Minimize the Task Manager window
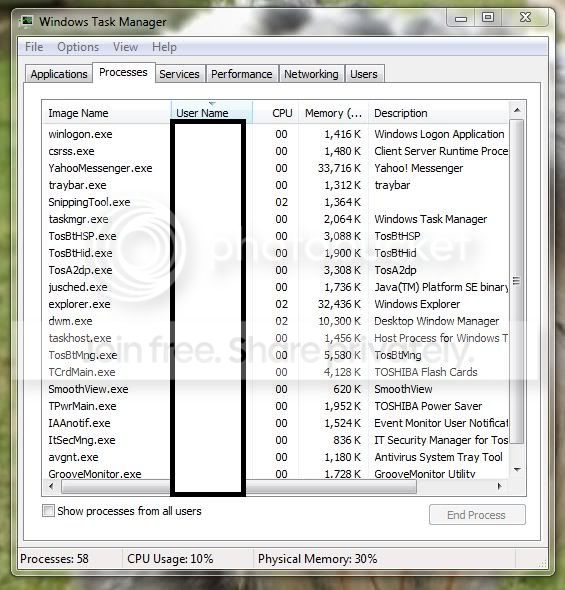 461,18
